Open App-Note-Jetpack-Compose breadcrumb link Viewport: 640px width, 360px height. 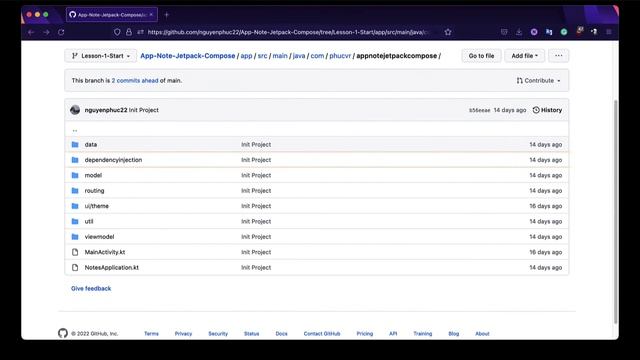point(188,56)
